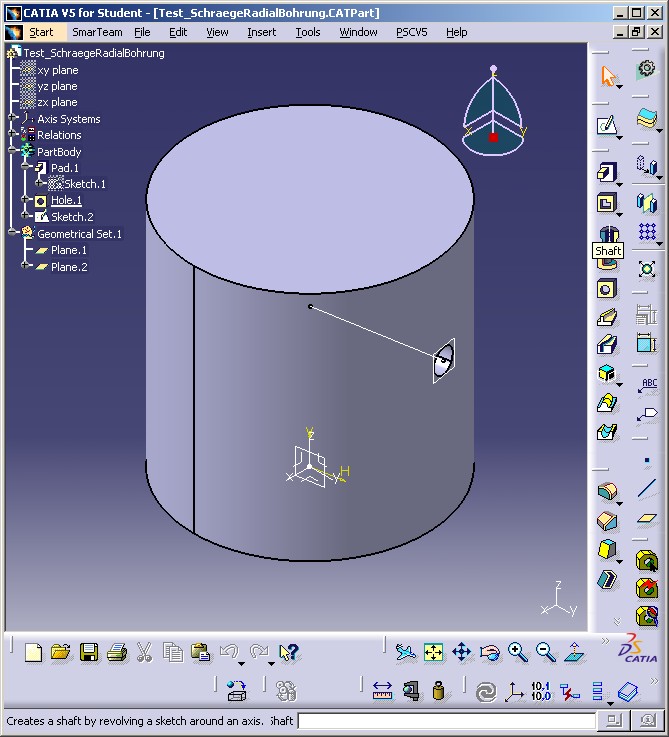Open the Sketcher tool

606,125
